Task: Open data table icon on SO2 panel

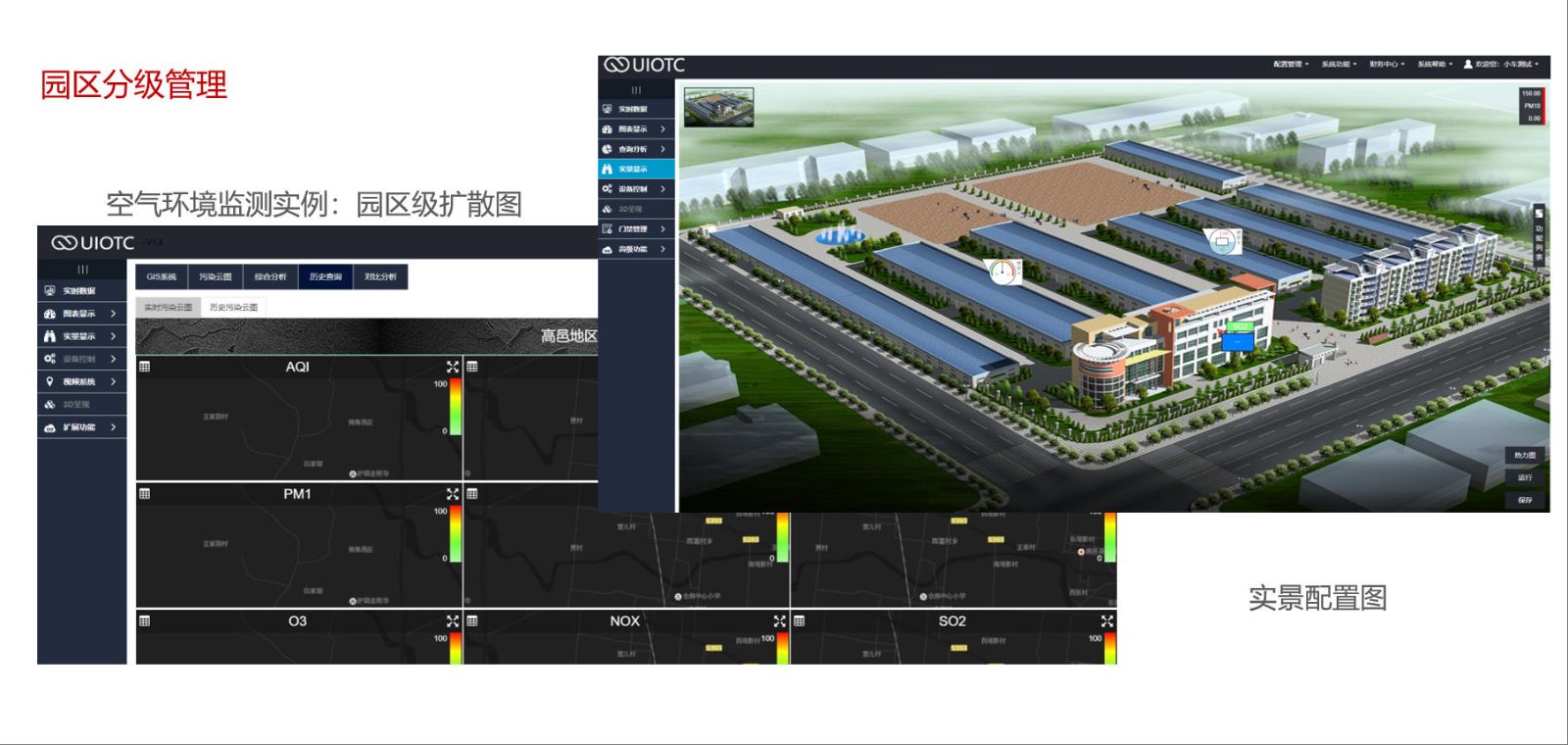Action: tap(800, 621)
